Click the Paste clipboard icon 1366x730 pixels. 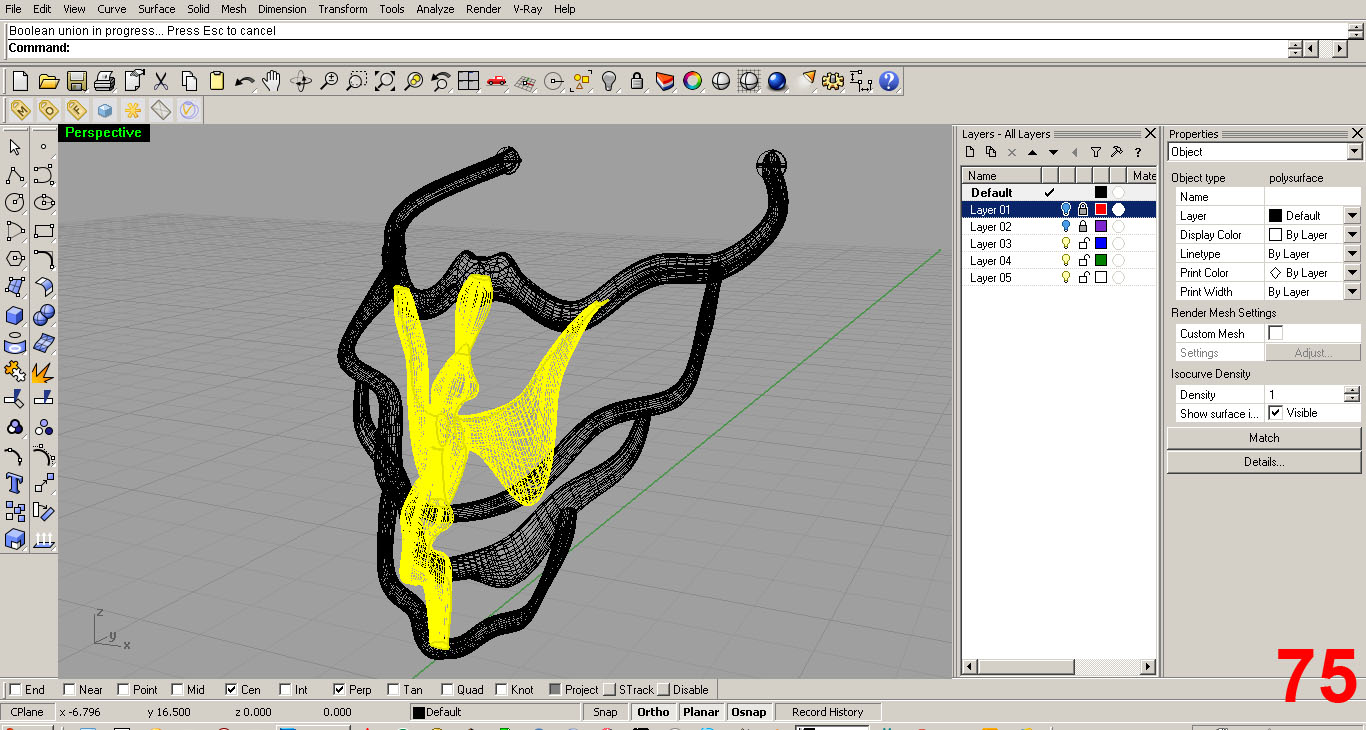point(216,81)
